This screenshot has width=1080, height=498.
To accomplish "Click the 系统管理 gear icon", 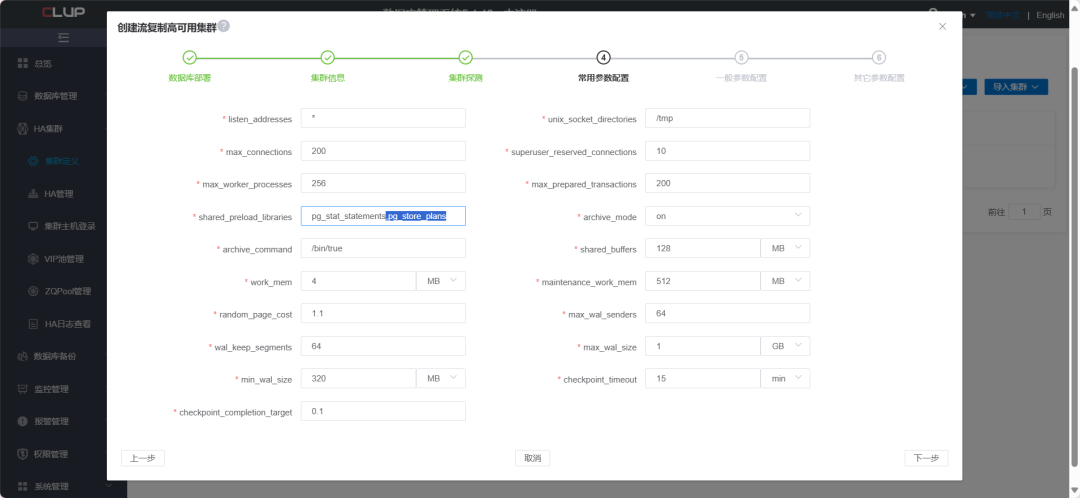I will pyautogui.click(x=23, y=486).
